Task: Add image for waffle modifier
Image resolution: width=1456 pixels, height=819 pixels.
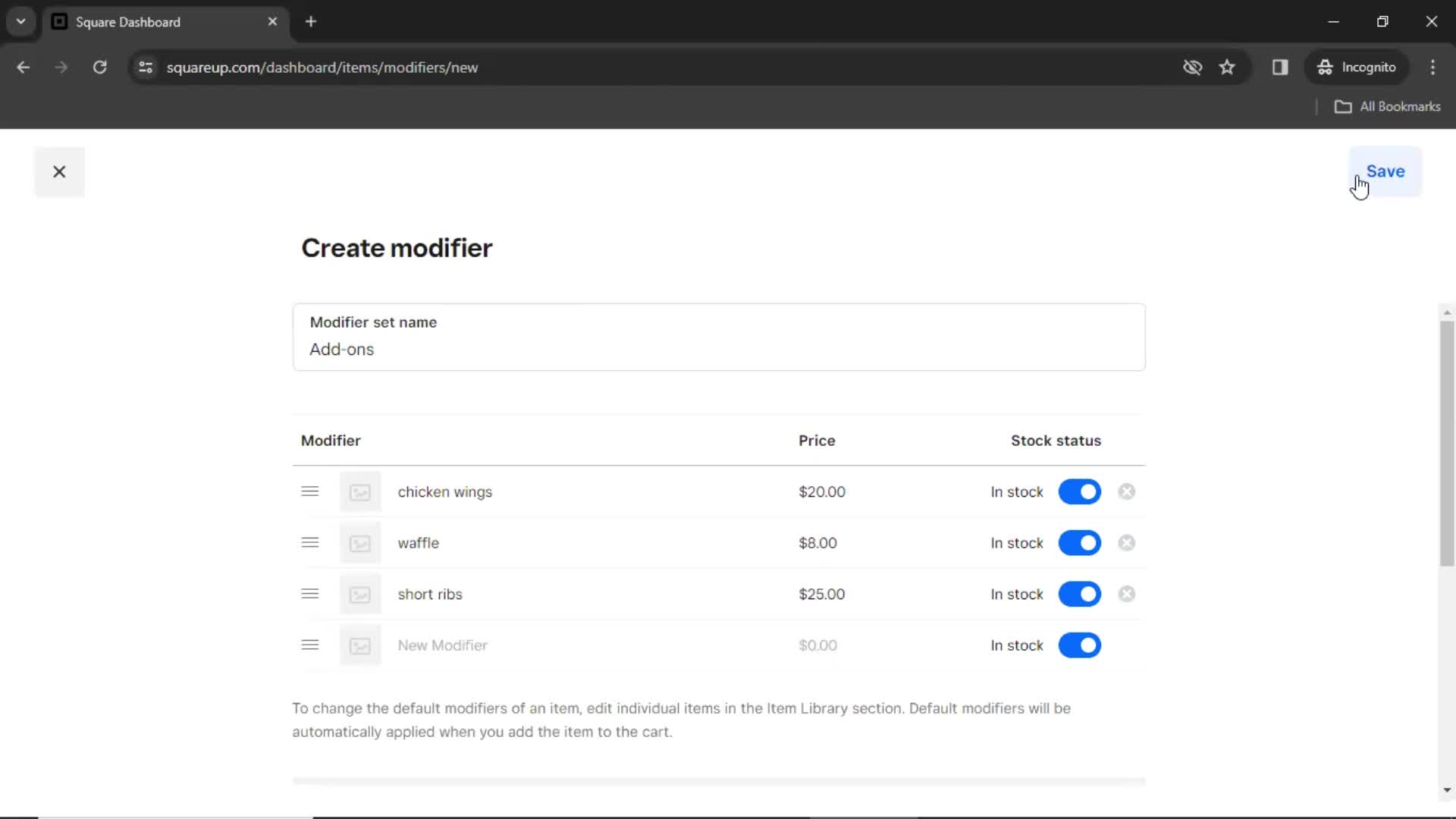Action: [360, 543]
